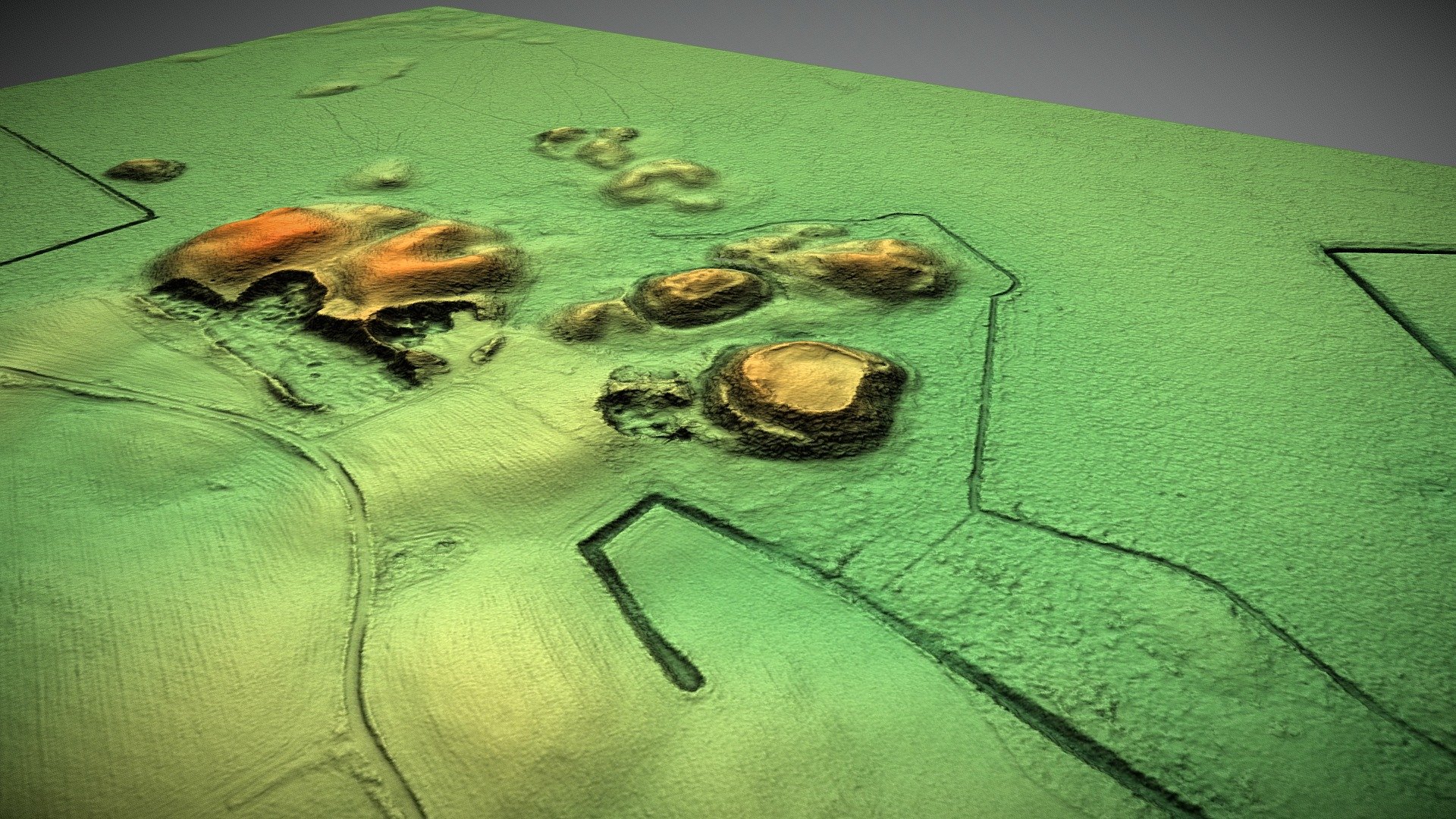Select the rough pit beside the circular mound

(x=647, y=402)
